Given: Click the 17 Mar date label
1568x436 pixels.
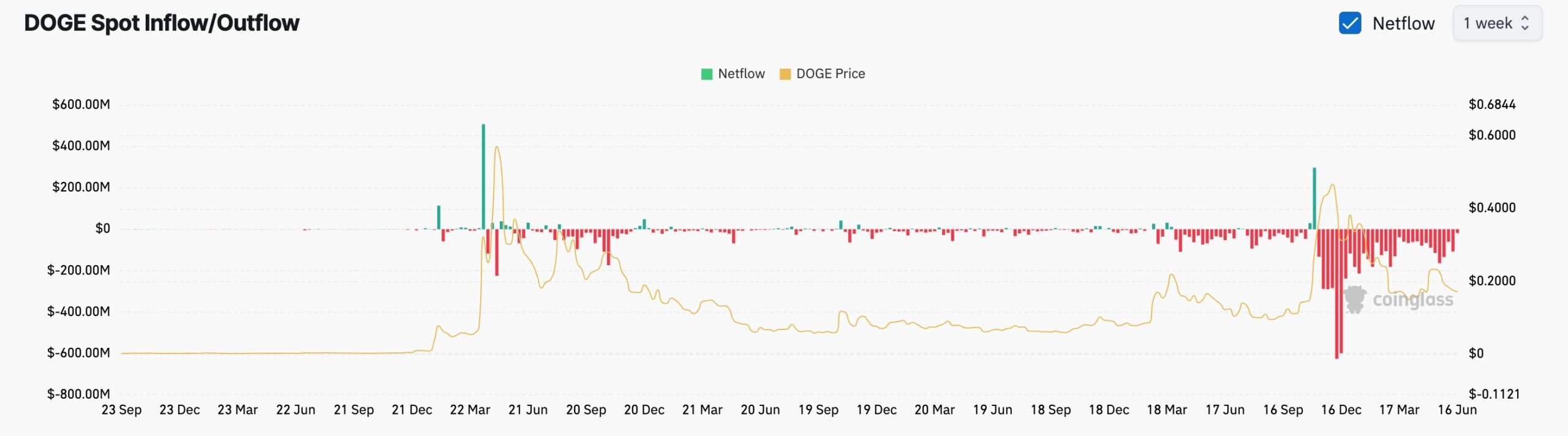Looking at the screenshot, I should coord(1400,410).
